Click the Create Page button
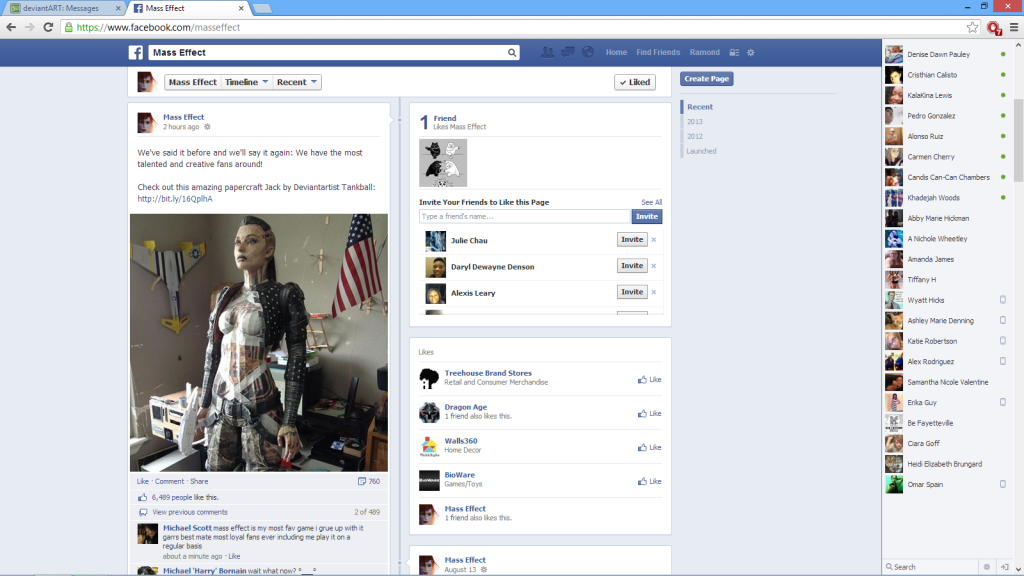The height and width of the screenshot is (576, 1024). 707,79
